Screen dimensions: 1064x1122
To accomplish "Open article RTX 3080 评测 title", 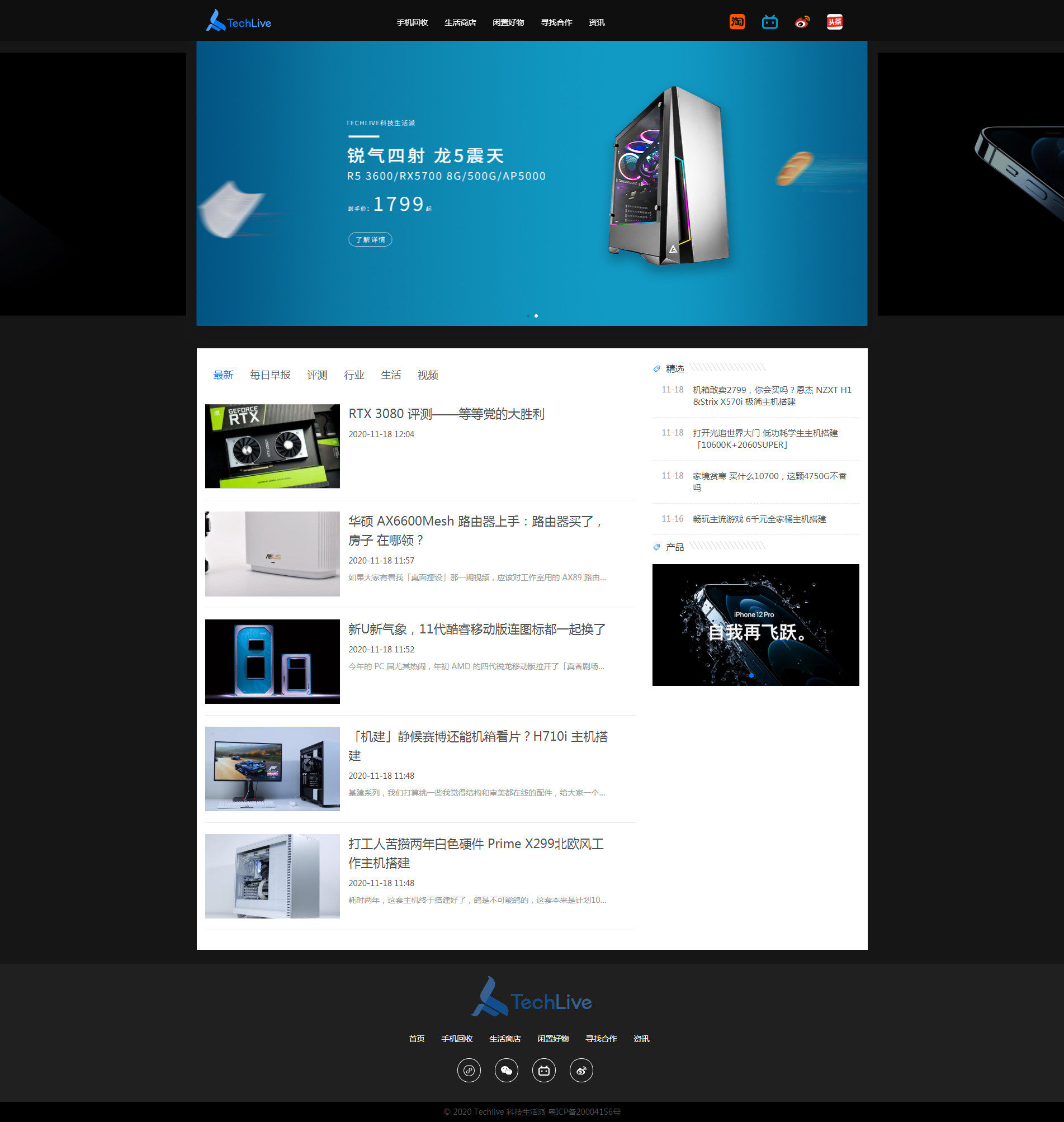I will tap(446, 414).
